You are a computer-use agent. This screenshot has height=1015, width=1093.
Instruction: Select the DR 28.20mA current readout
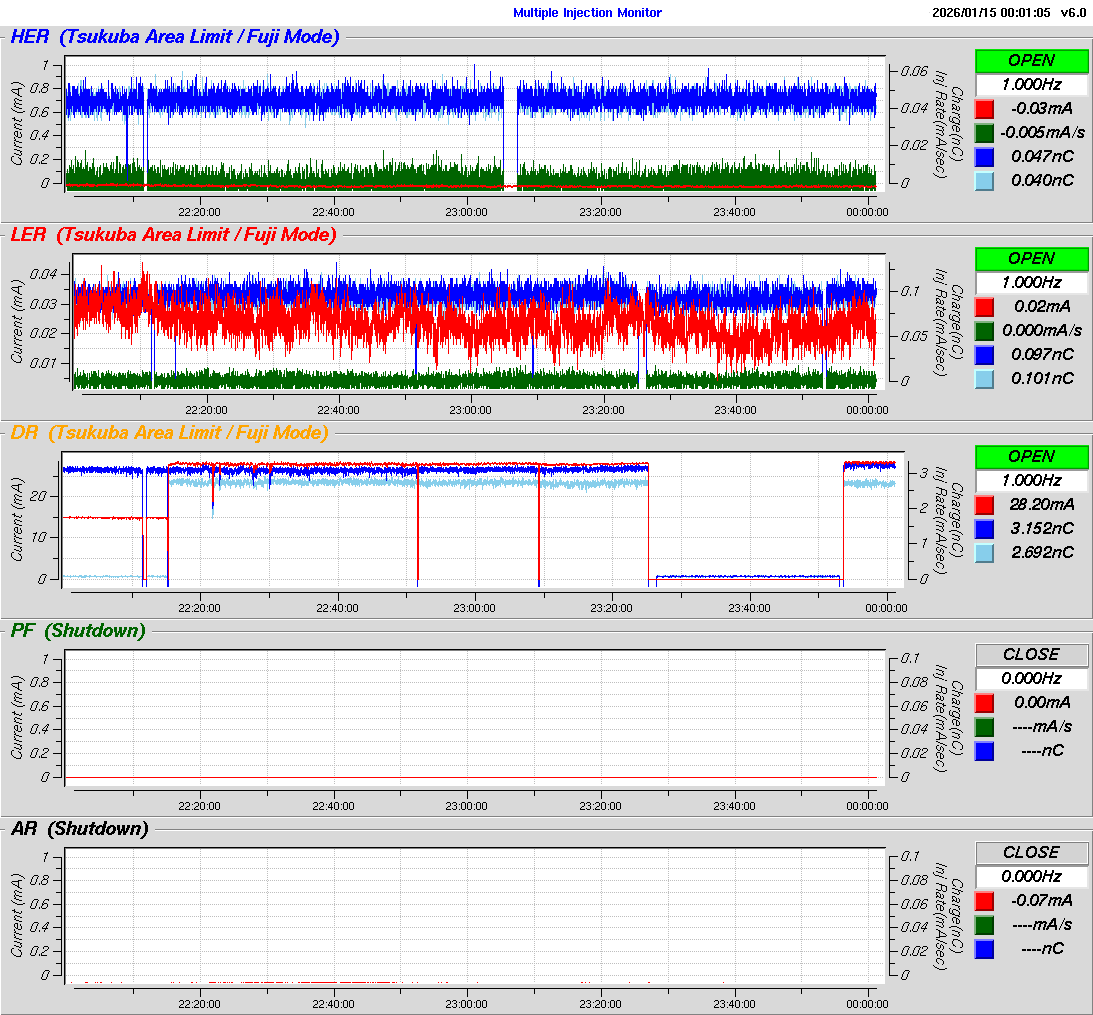pyautogui.click(x=1041, y=504)
